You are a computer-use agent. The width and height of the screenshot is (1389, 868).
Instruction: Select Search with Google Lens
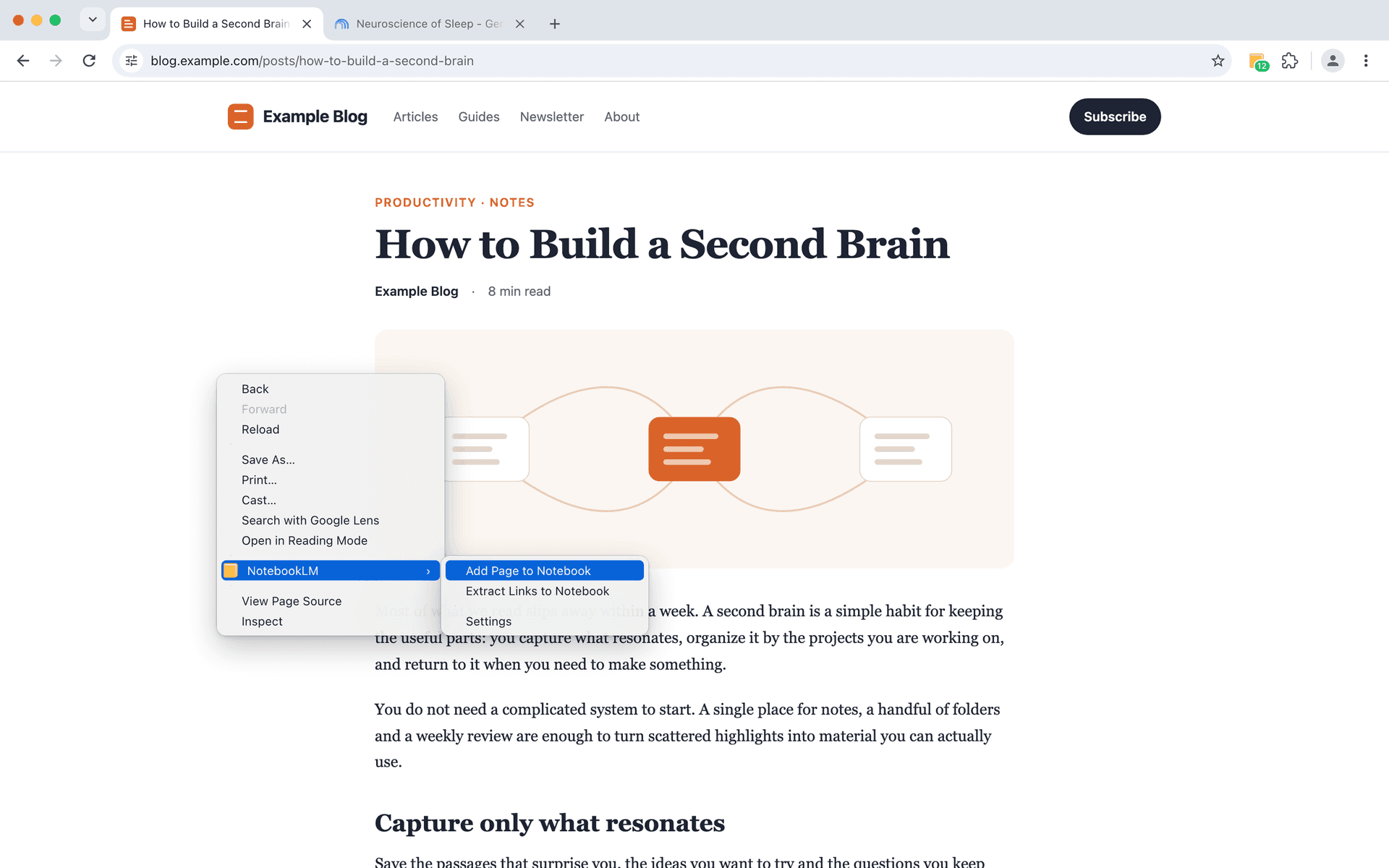point(331,521)
